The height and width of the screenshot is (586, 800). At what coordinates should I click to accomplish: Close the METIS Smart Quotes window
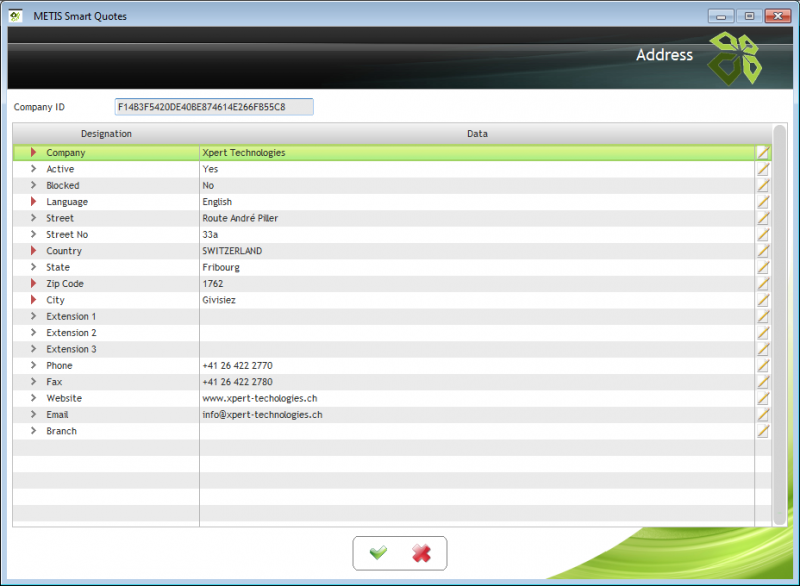click(778, 16)
